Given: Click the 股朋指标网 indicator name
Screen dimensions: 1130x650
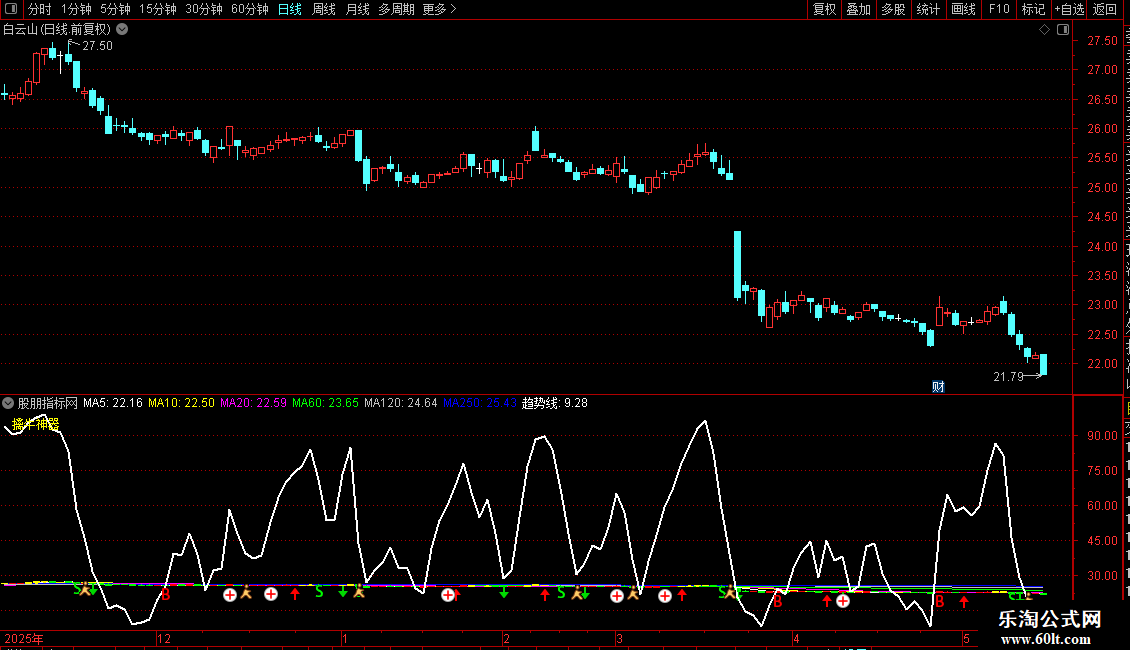Looking at the screenshot, I should [x=48, y=403].
